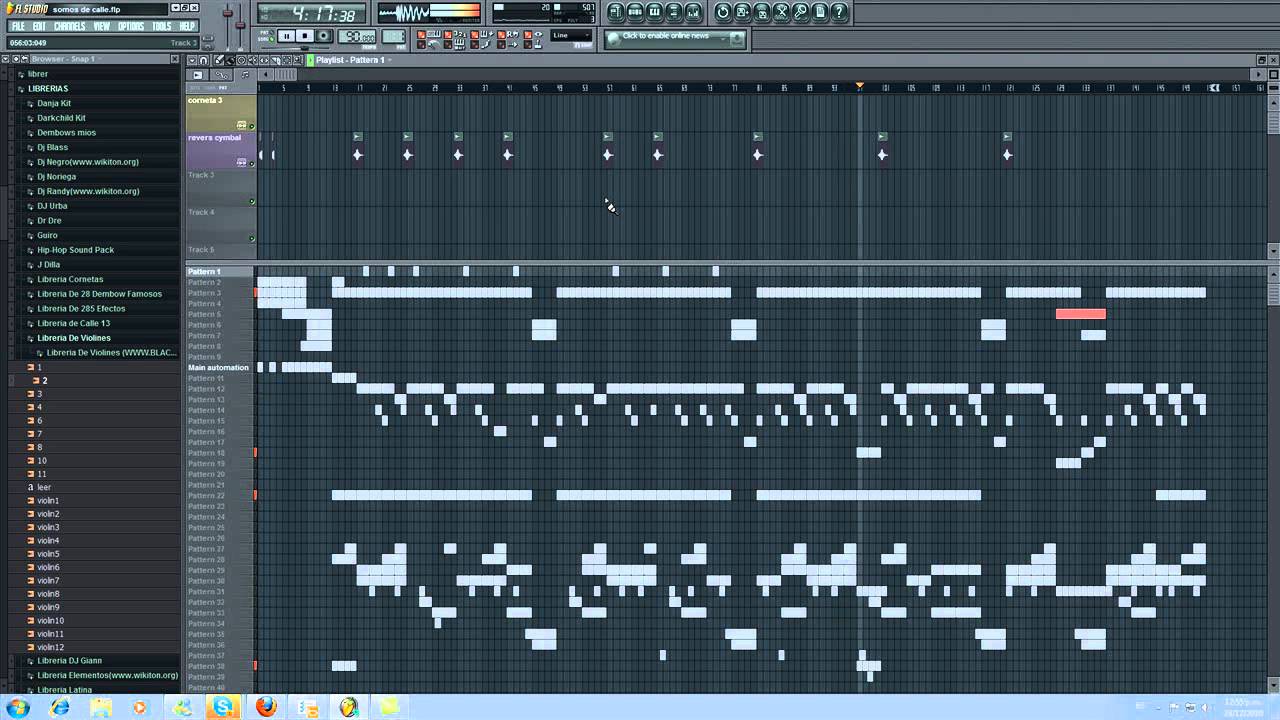Open the playlist options menu arrow
The image size is (1280, 720).
click(x=192, y=60)
